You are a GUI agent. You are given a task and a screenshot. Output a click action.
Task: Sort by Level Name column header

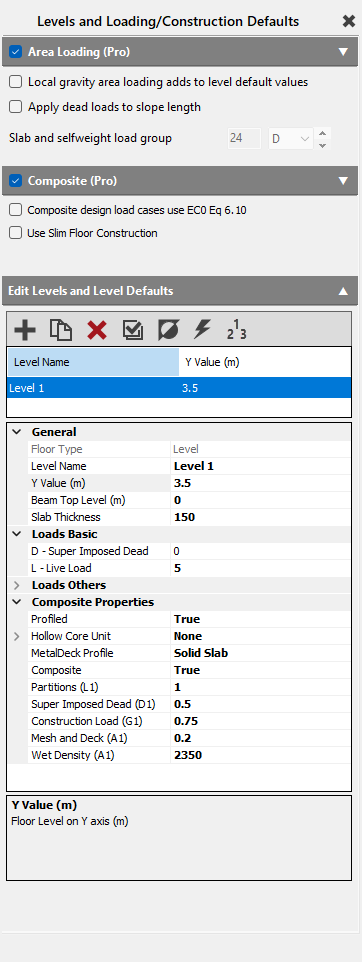[93, 362]
